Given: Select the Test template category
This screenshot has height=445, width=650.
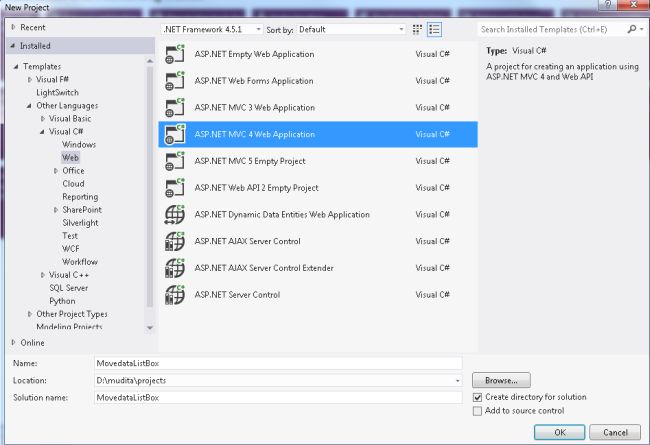Looking at the screenshot, I should point(70,236).
